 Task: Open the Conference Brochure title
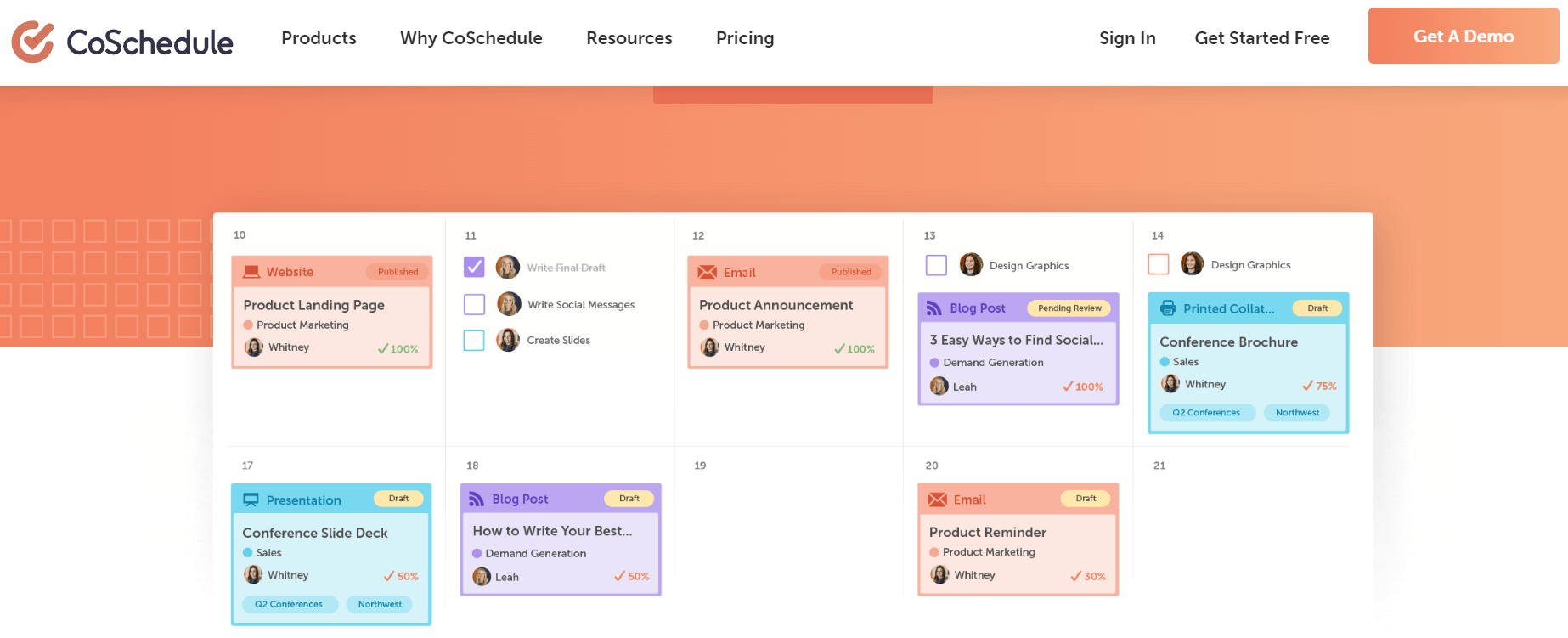1228,342
